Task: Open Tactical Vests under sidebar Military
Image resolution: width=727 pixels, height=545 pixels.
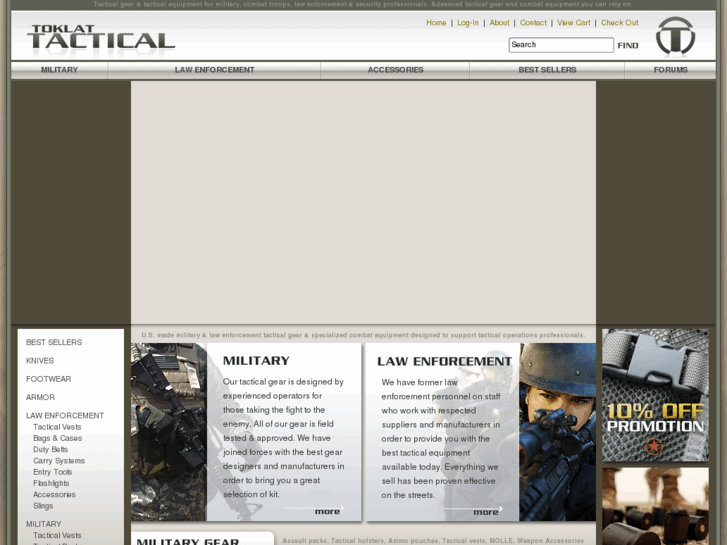Action: coord(57,535)
